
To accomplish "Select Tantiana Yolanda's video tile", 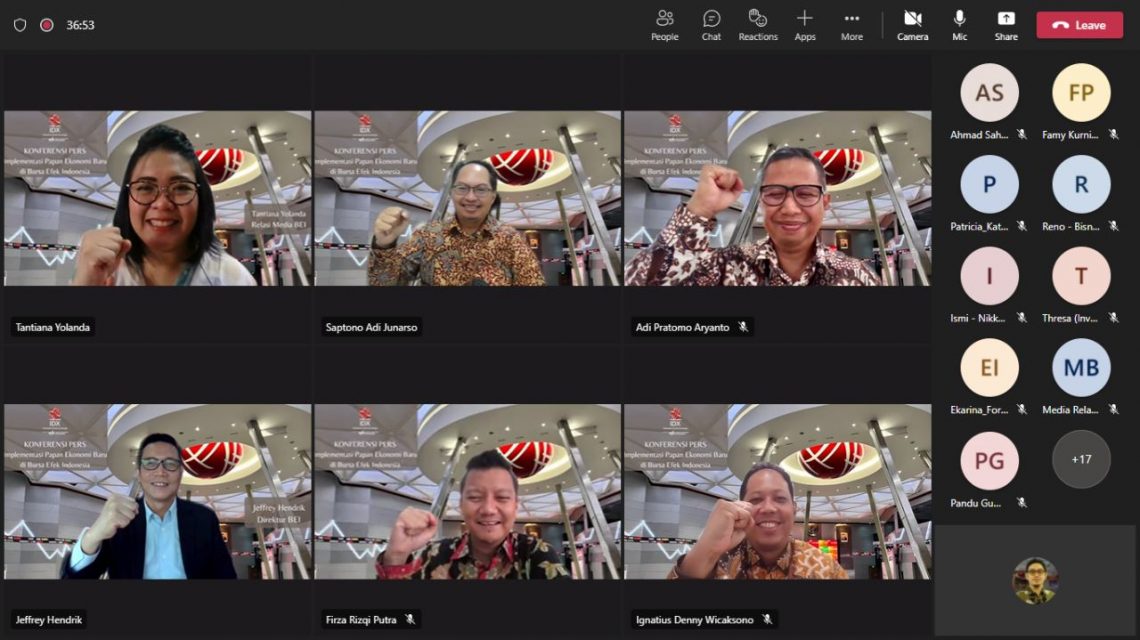I will click(158, 198).
